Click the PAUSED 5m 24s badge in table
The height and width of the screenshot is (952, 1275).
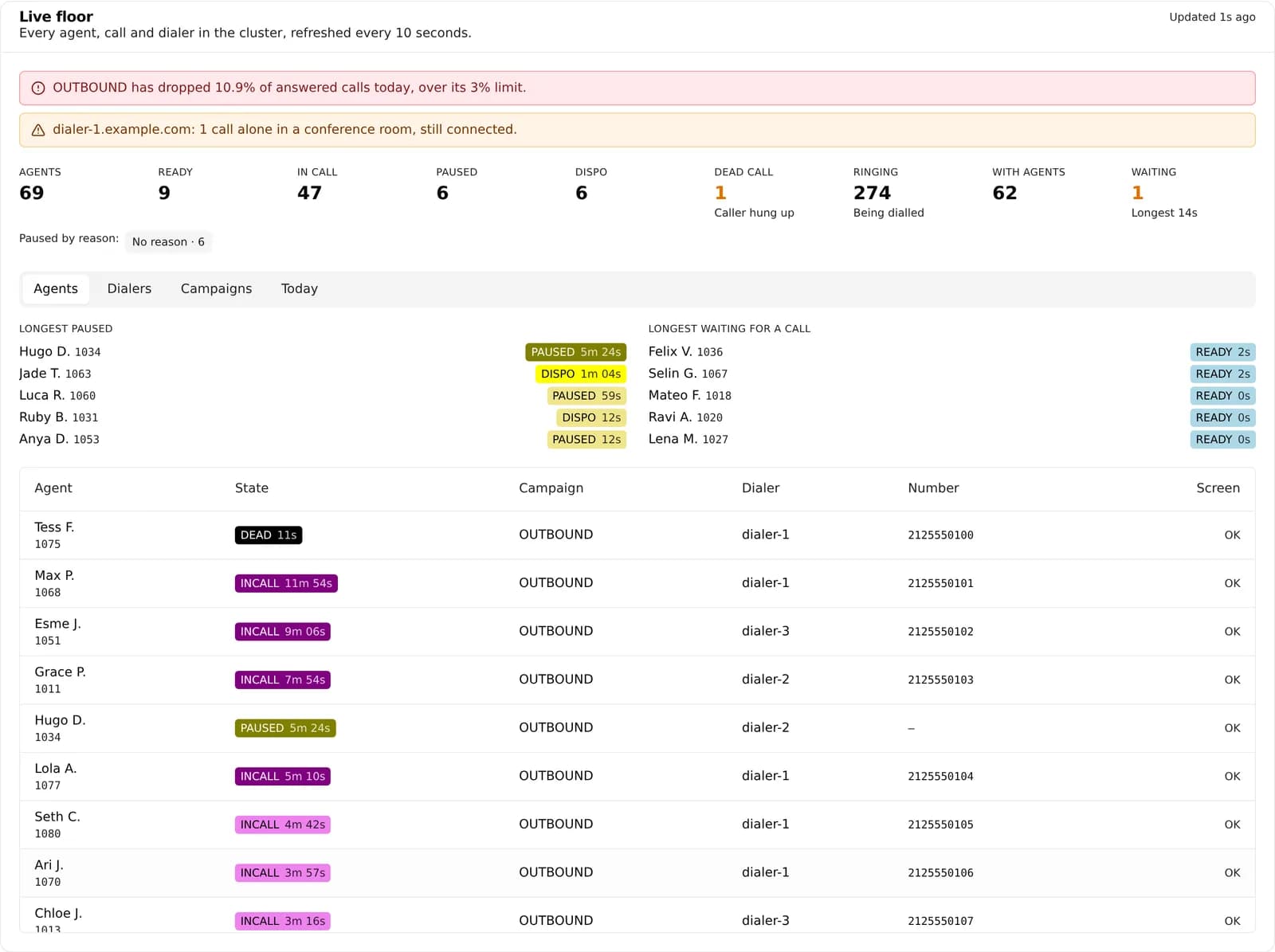285,728
